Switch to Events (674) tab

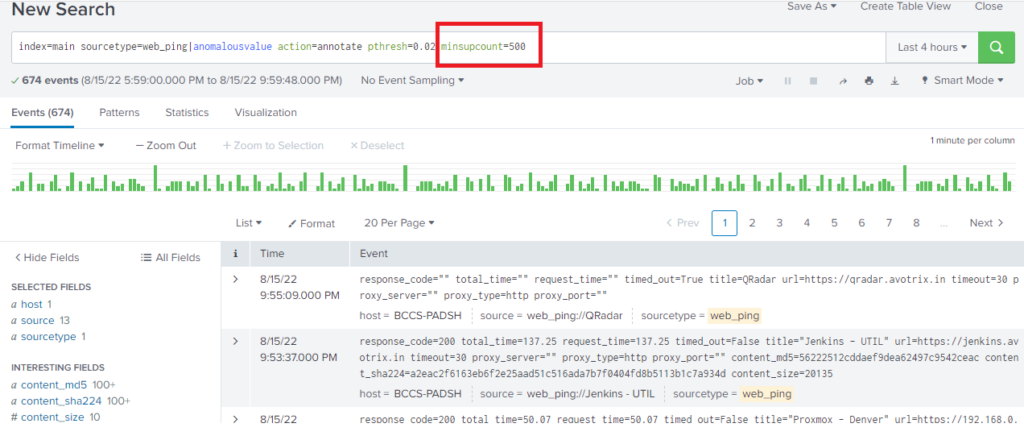coord(42,112)
